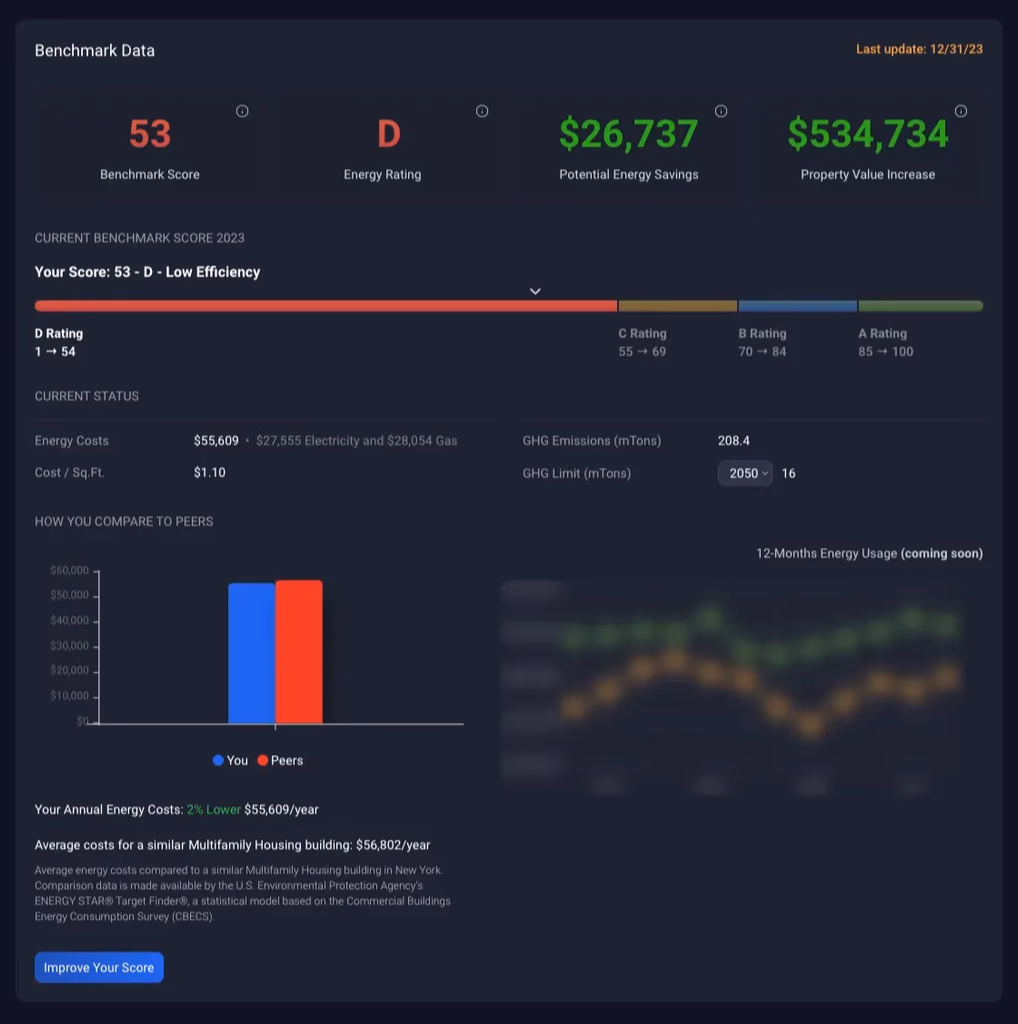This screenshot has height=1024, width=1018.
Task: Click the blurred 12-Months Energy Usage chart
Action: [731, 685]
